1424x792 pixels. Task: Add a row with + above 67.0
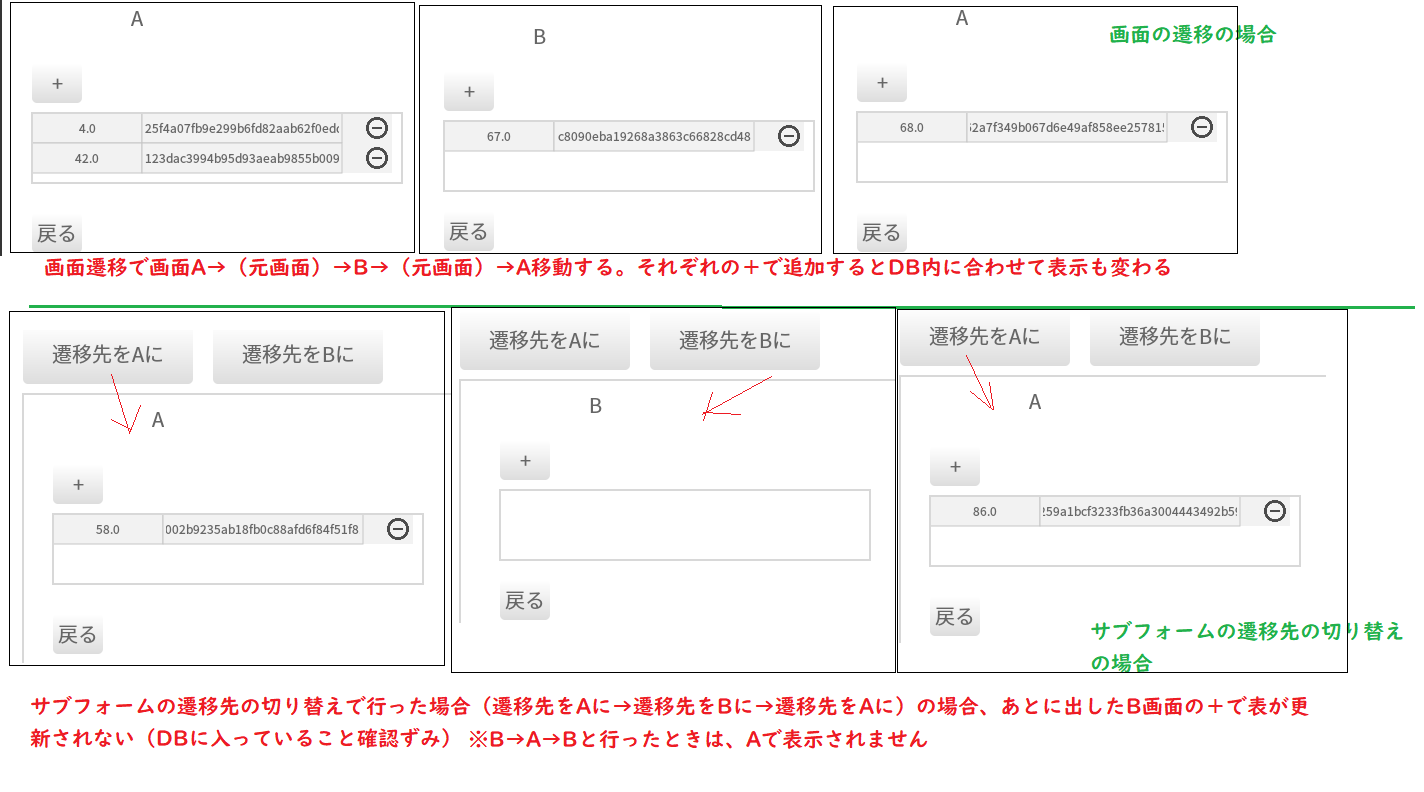(x=469, y=91)
